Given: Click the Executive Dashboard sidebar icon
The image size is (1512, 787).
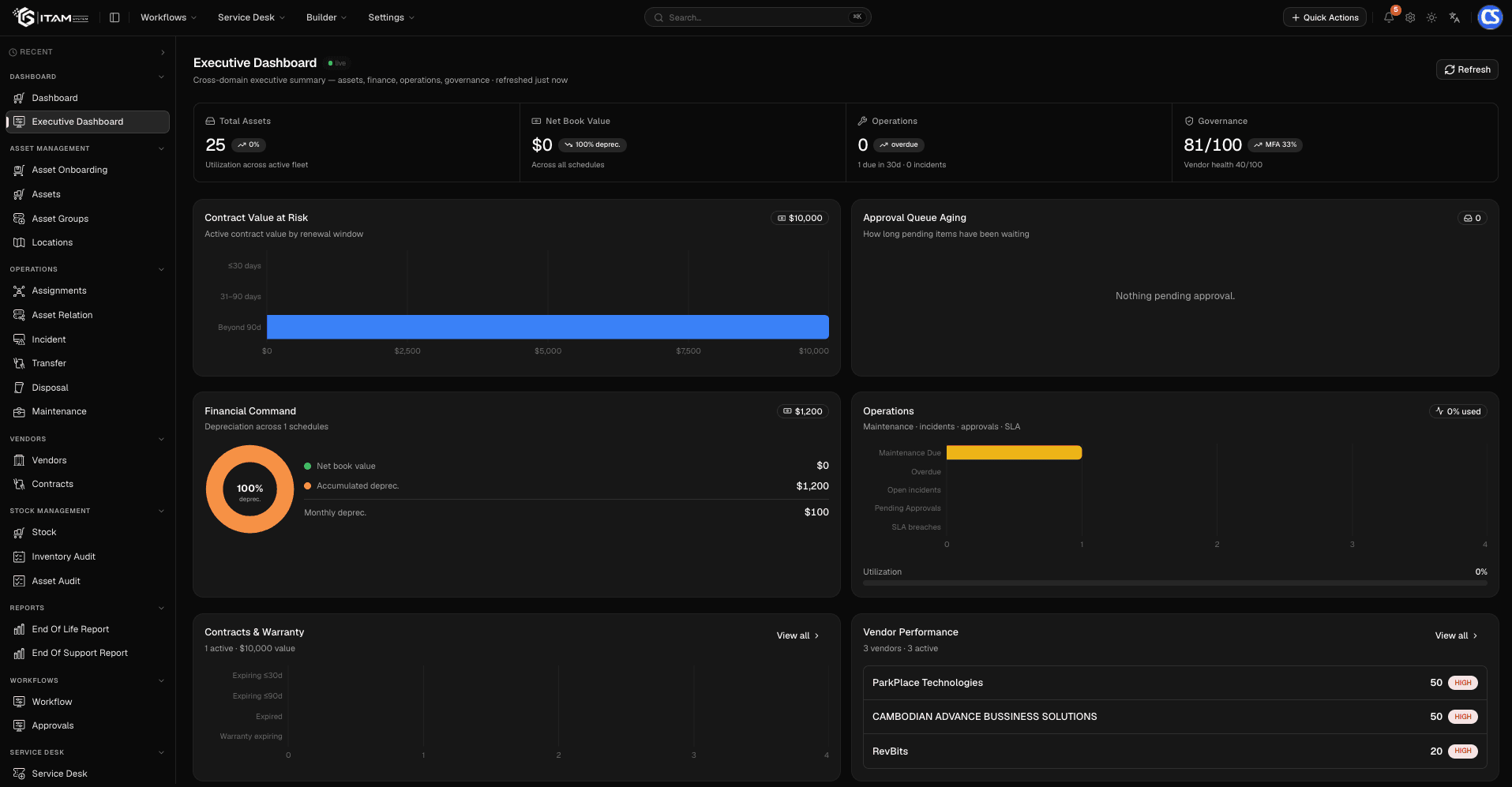Looking at the screenshot, I should click(19, 122).
